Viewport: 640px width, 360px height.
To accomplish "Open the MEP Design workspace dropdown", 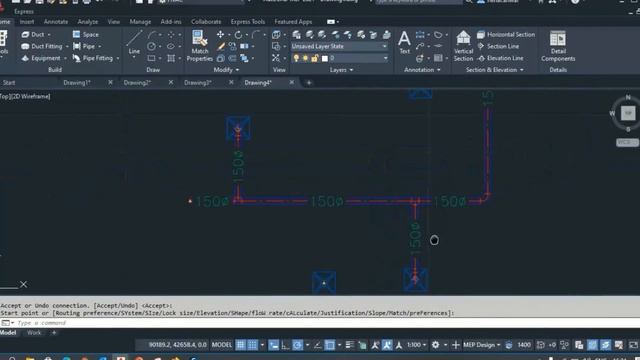I will 482,345.
